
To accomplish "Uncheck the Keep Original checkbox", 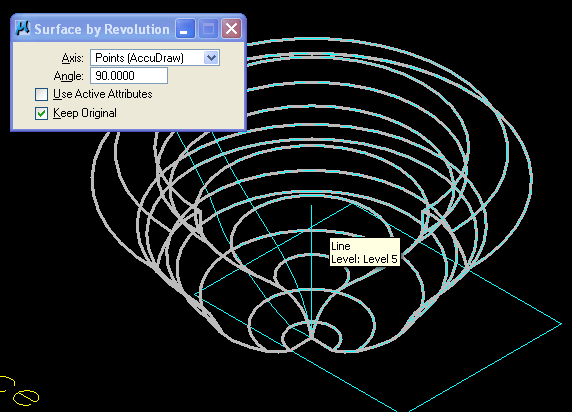I will (41, 113).
